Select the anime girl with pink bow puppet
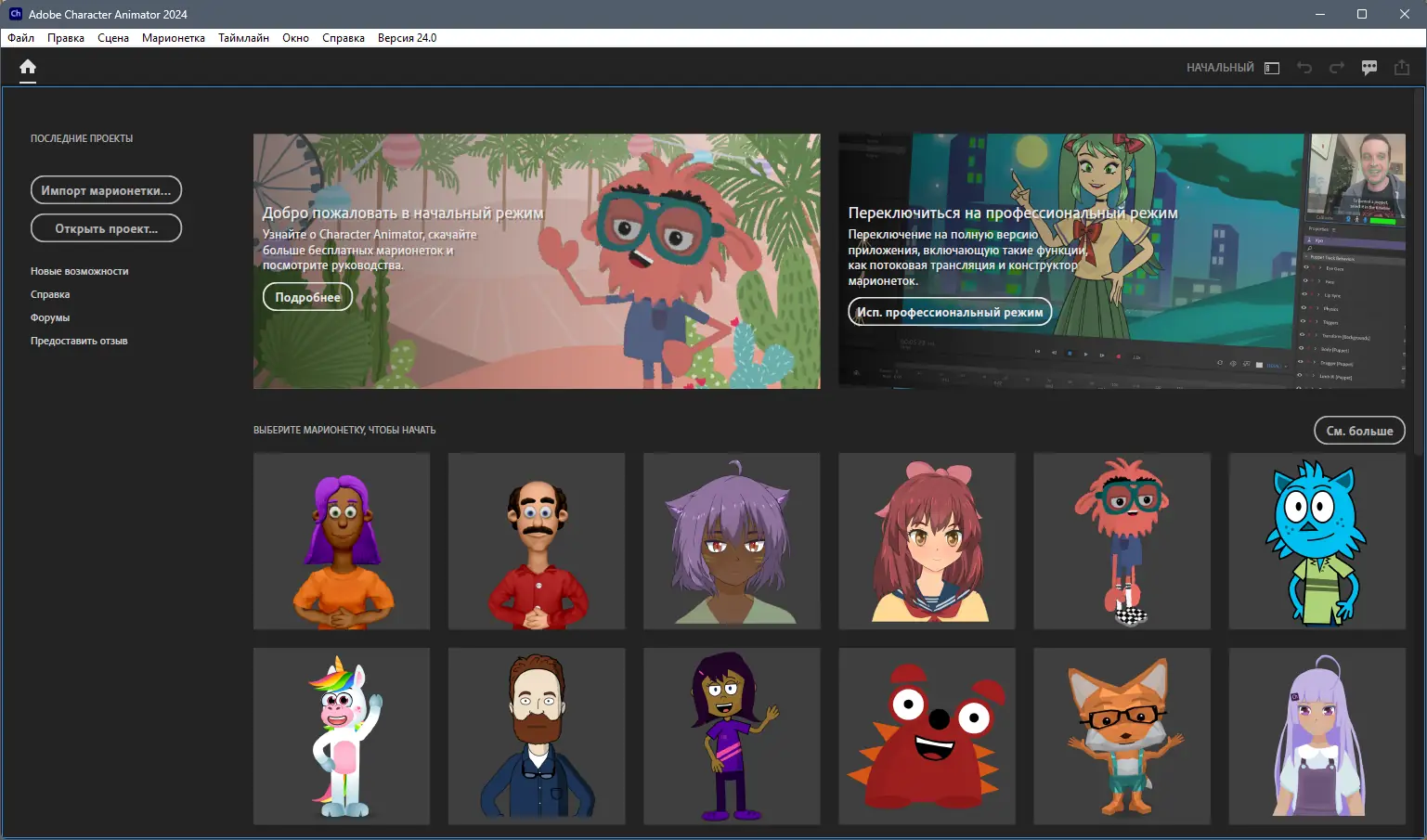 click(927, 541)
